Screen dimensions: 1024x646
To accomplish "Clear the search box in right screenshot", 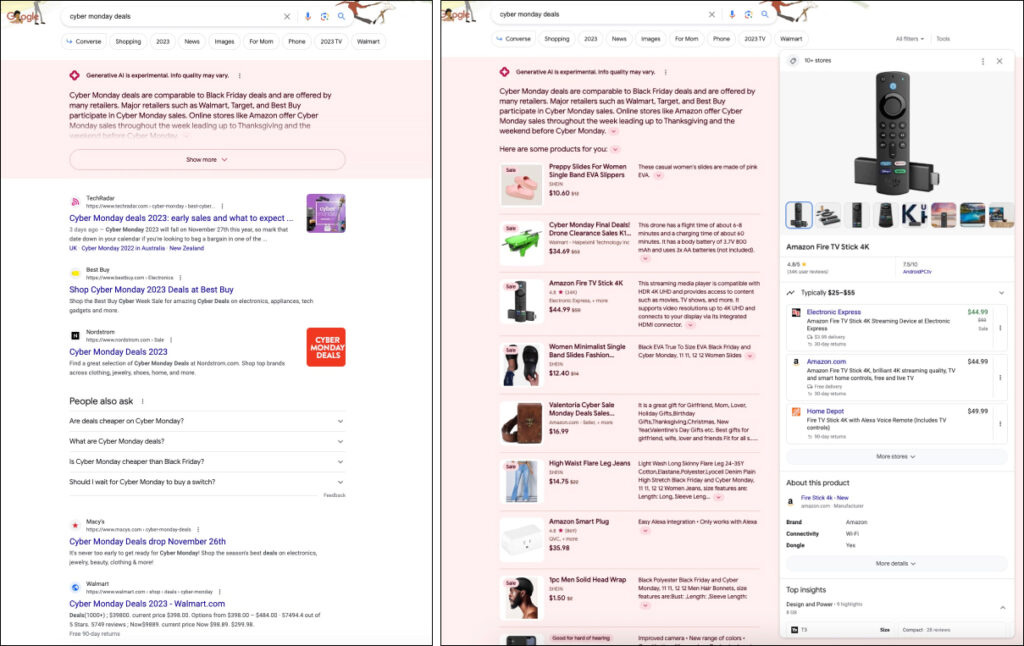I will 712,14.
